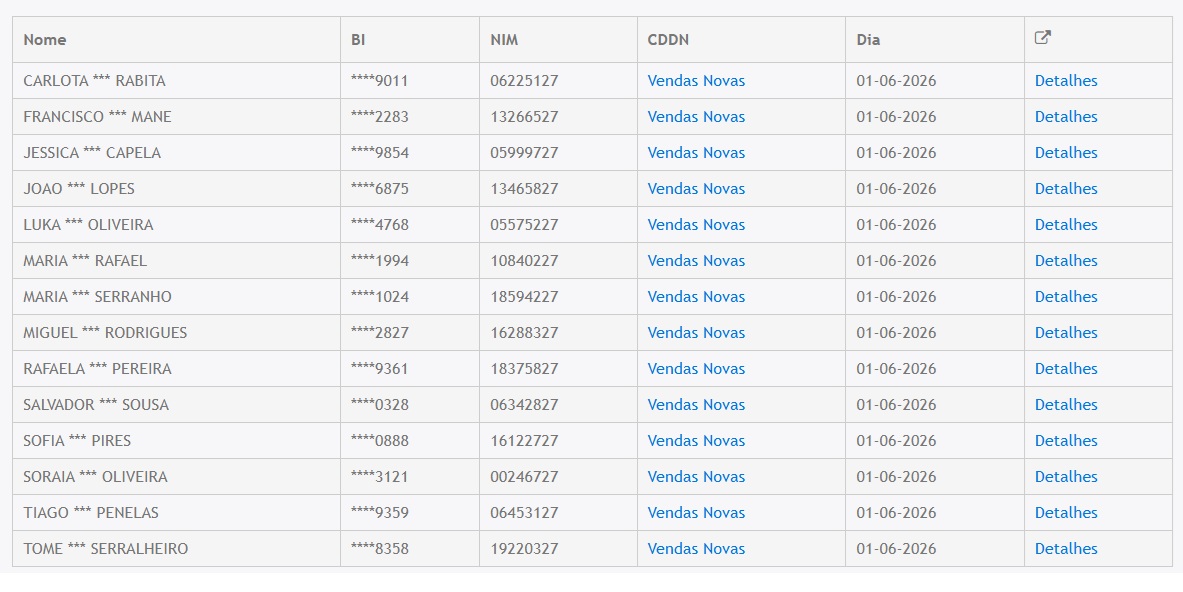Click the Dia column header
Image resolution: width=1183 pixels, height=592 pixels.
click(x=868, y=40)
